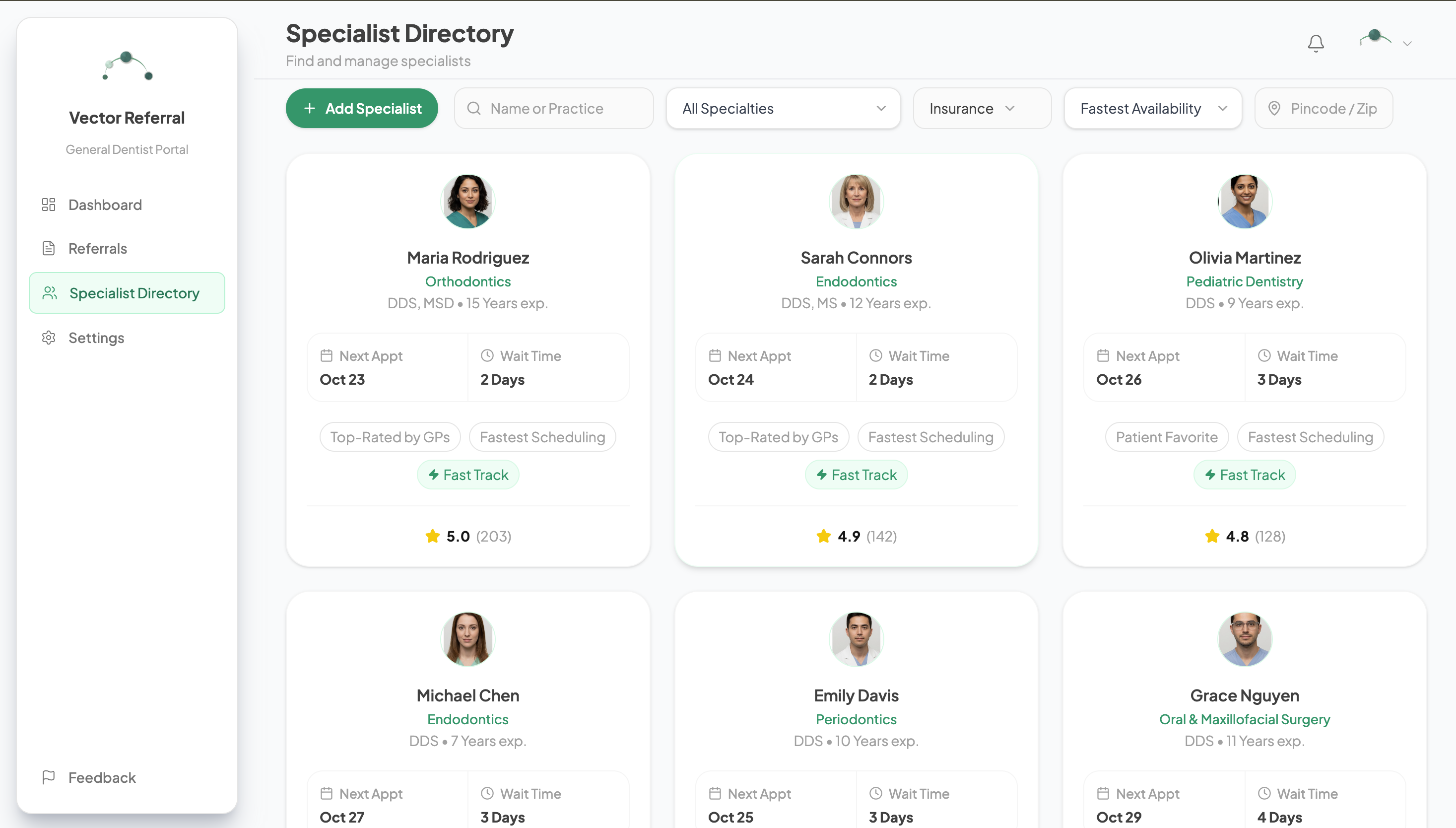Switch to the Referrals section
The height and width of the screenshot is (828, 1456).
[x=97, y=248]
